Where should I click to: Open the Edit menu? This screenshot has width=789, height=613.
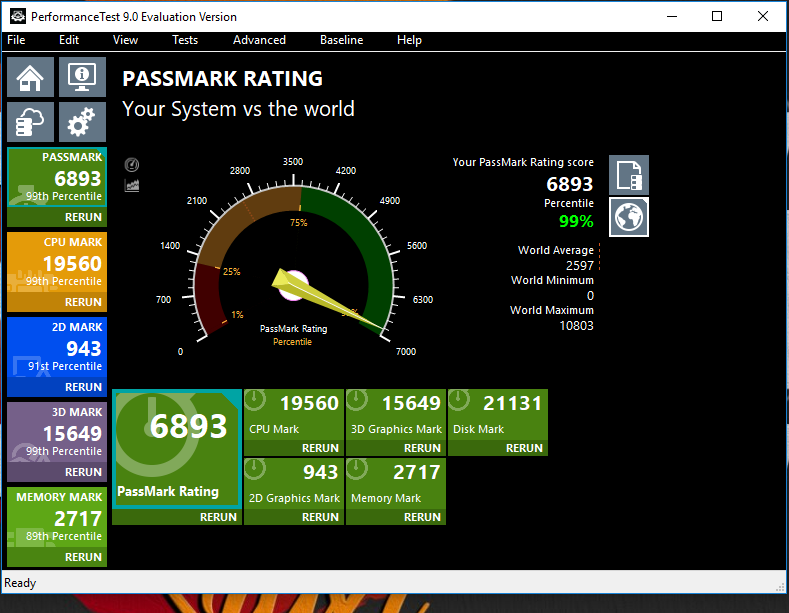(69, 40)
